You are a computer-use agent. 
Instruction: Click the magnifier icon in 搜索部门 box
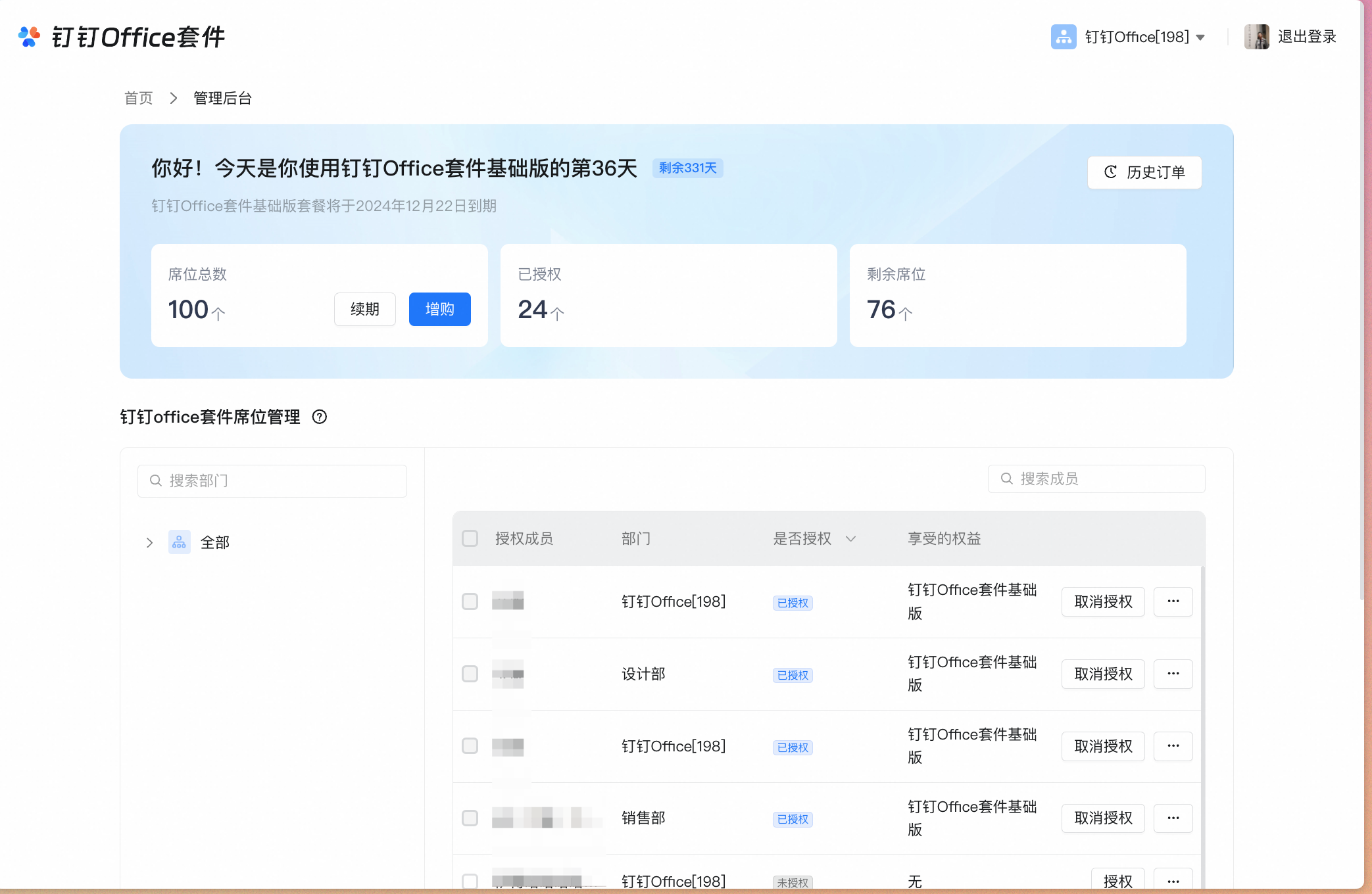155,481
